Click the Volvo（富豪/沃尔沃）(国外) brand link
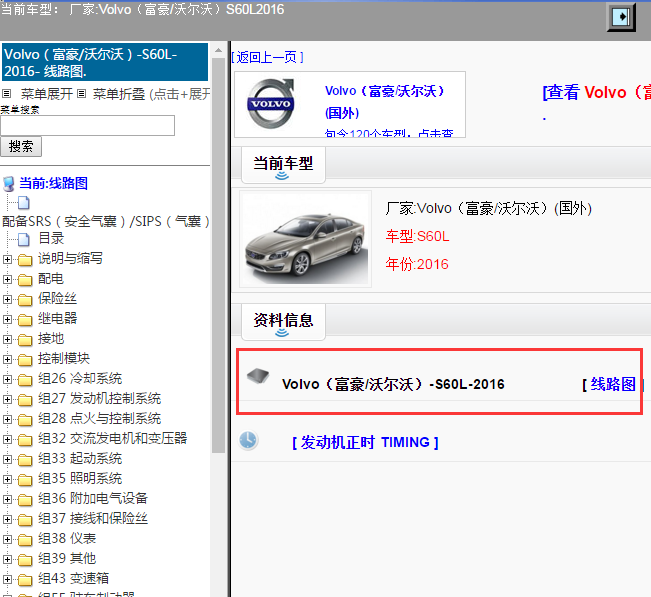The width and height of the screenshot is (651, 597). pos(384,102)
